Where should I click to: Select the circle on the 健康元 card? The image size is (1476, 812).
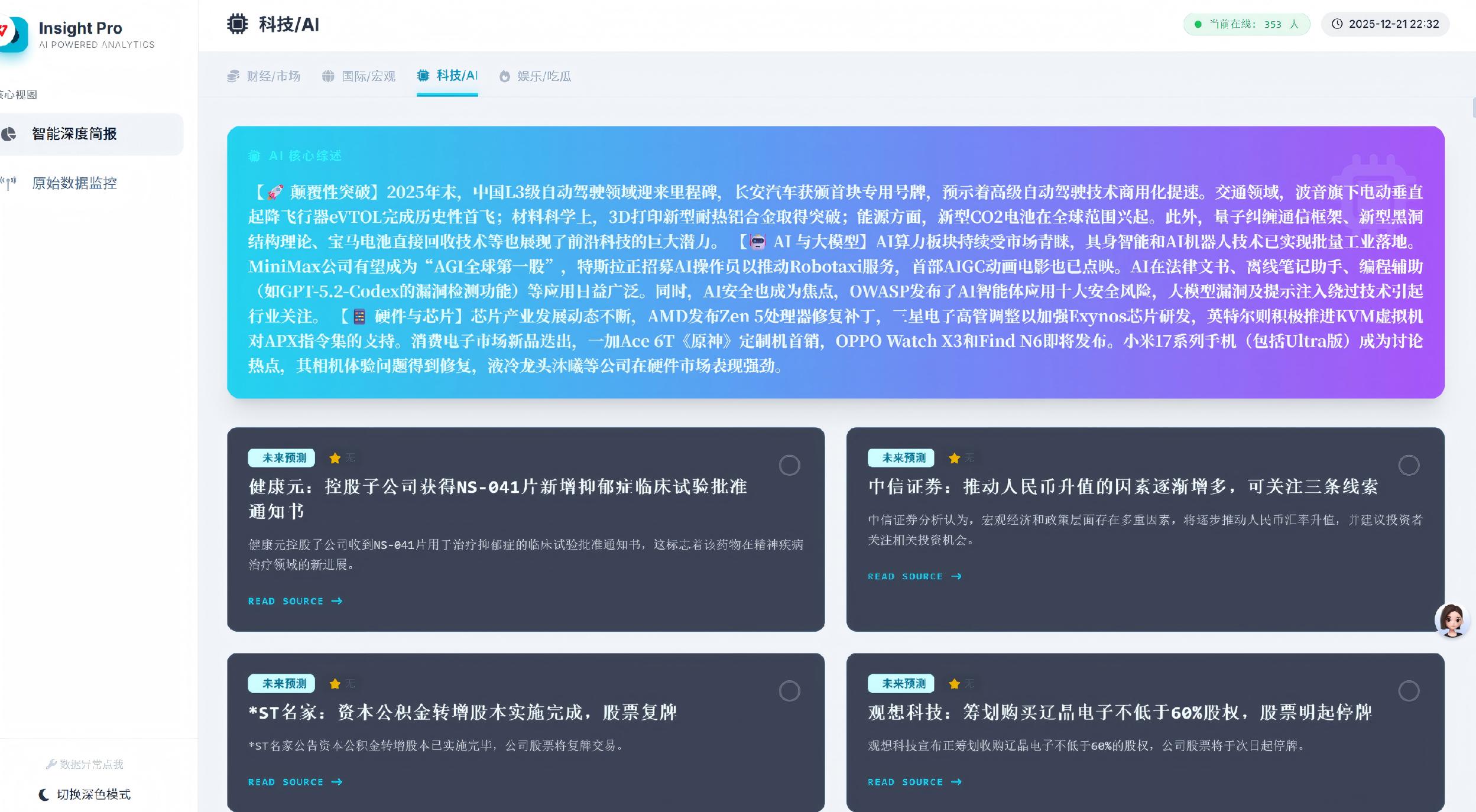pyautogui.click(x=790, y=466)
